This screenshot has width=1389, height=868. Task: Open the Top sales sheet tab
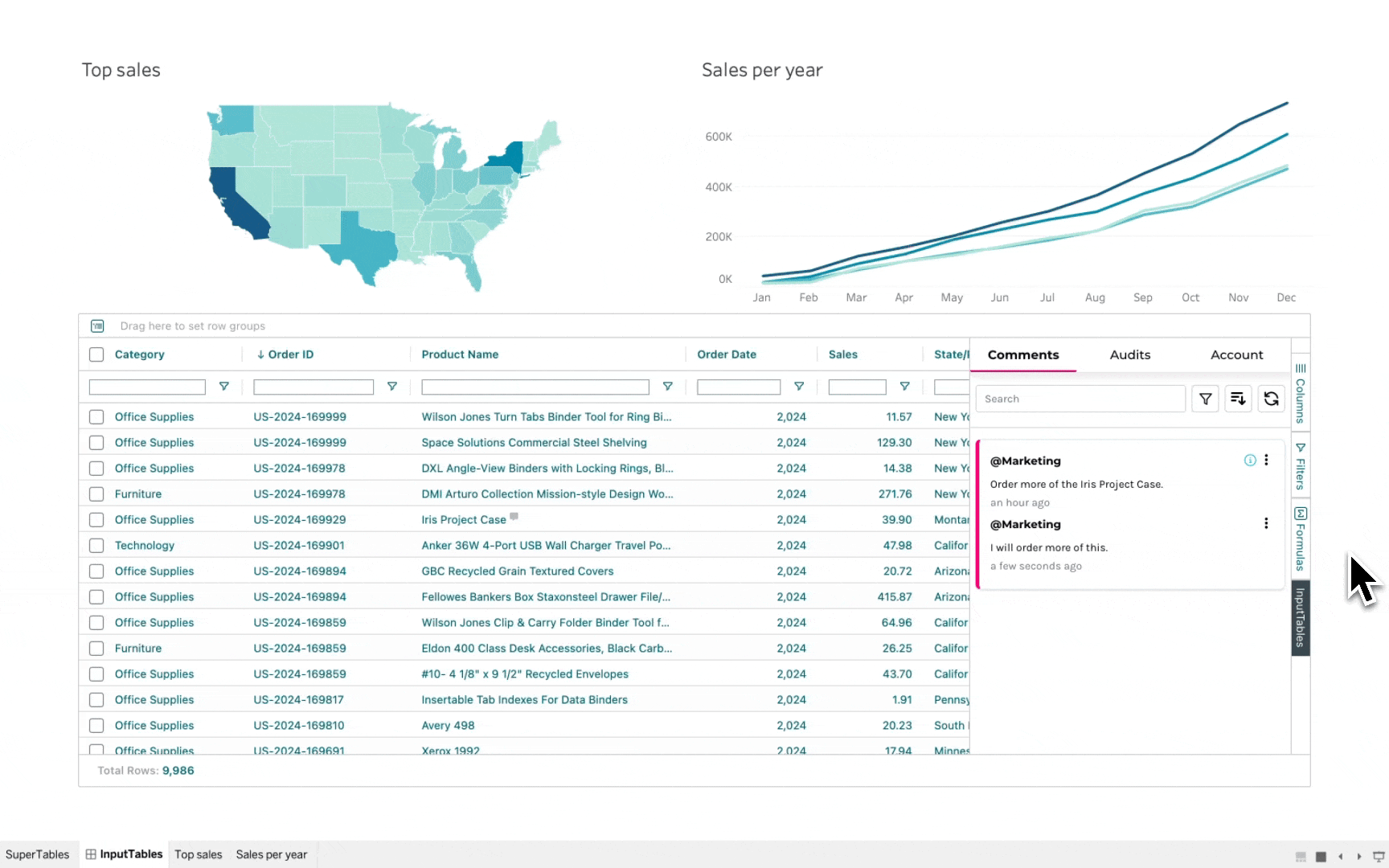198,854
